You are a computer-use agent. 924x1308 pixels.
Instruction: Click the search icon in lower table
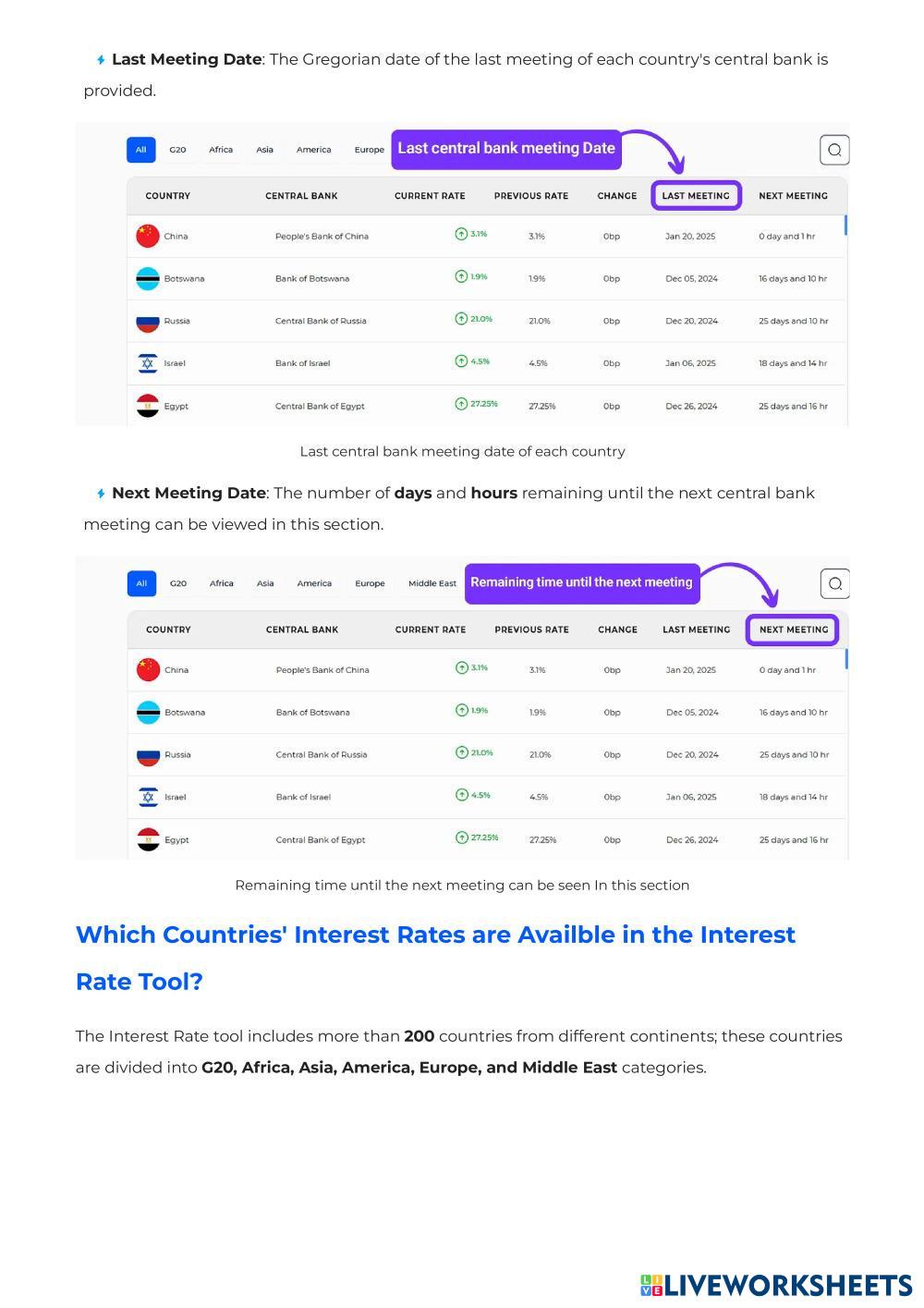coord(834,583)
